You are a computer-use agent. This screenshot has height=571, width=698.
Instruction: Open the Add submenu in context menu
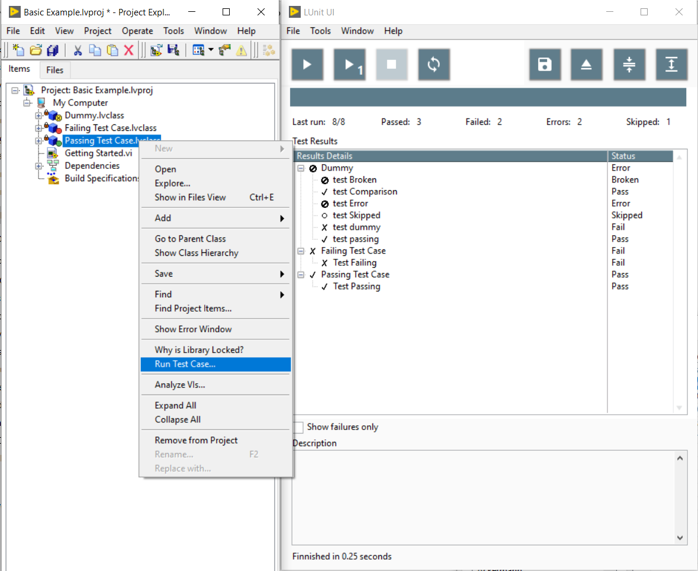(216, 218)
